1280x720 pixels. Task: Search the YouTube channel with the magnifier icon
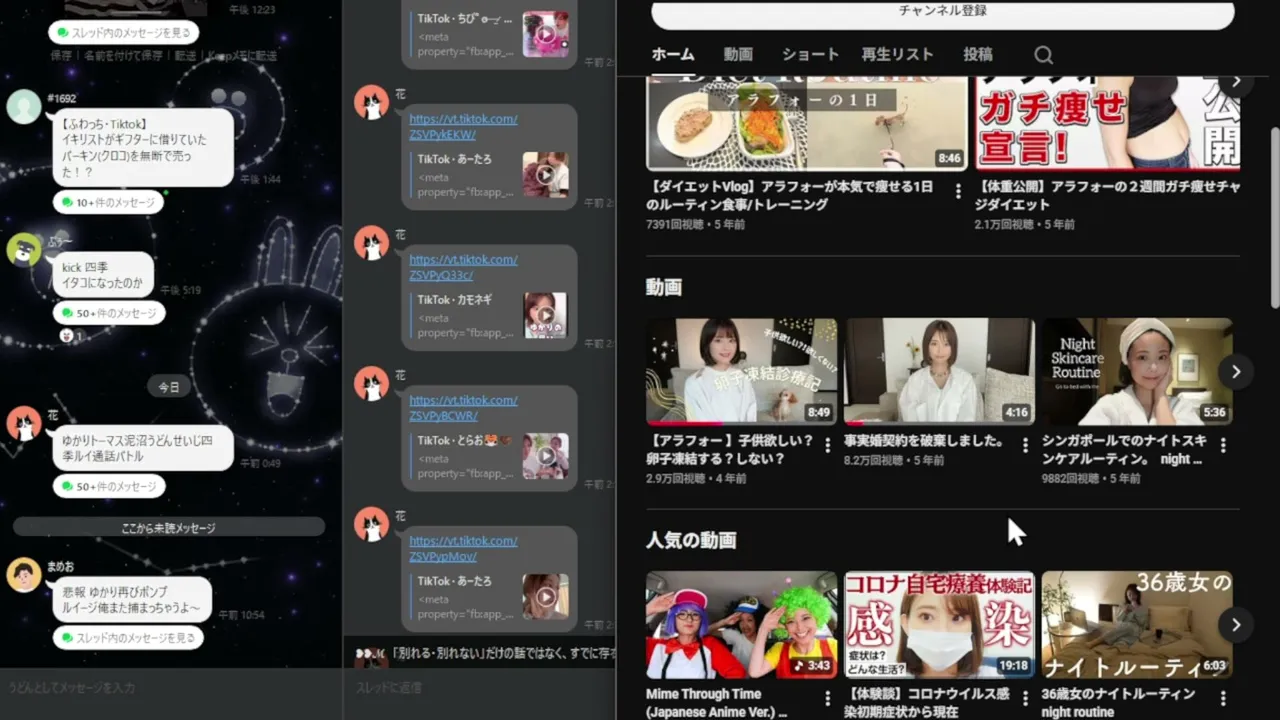1043,55
